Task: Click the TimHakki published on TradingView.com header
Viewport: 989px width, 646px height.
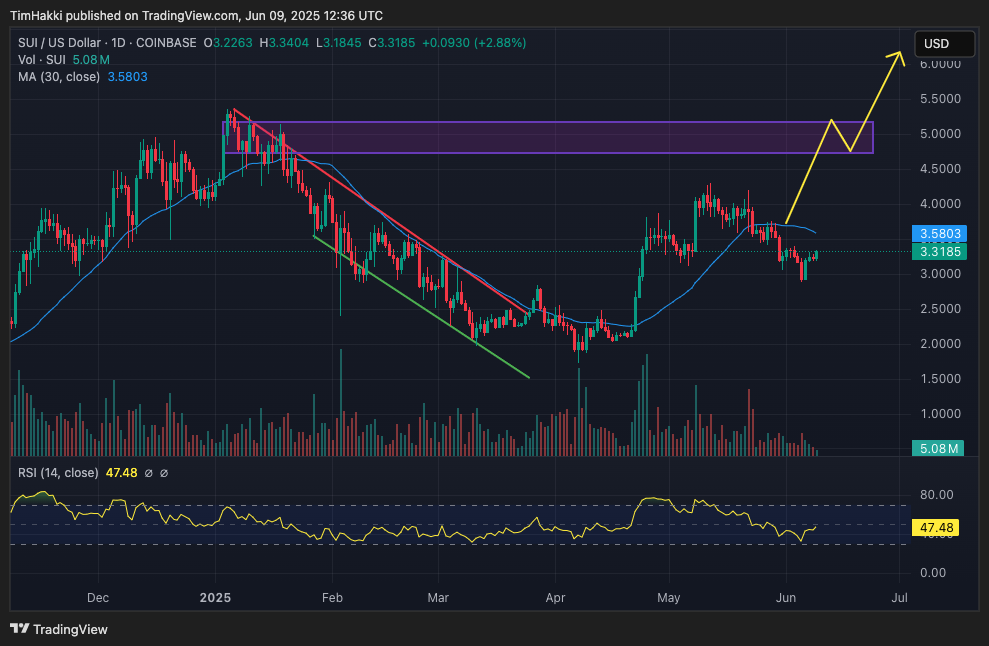Action: click(196, 15)
